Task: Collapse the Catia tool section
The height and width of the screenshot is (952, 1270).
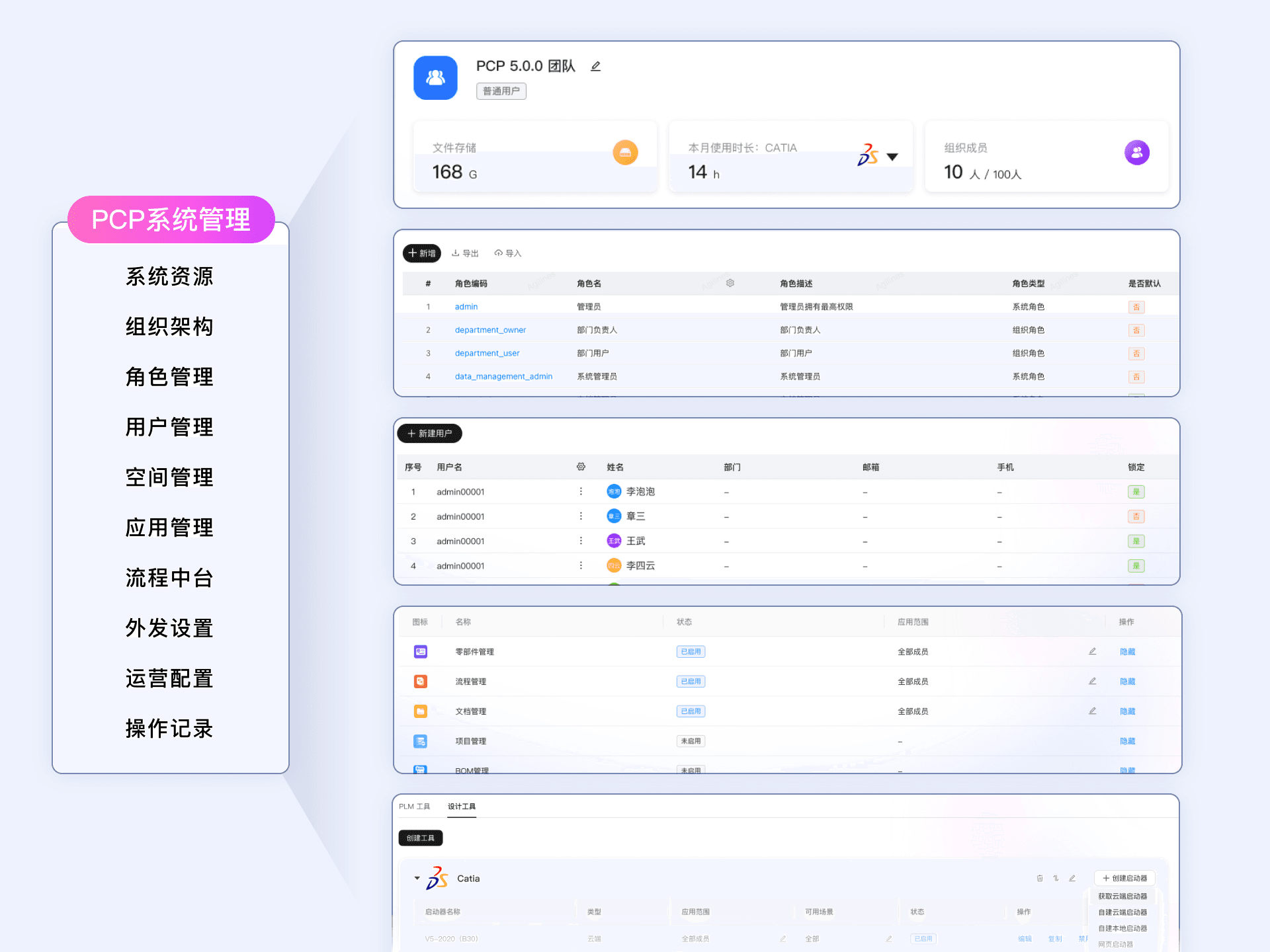Action: tap(417, 879)
